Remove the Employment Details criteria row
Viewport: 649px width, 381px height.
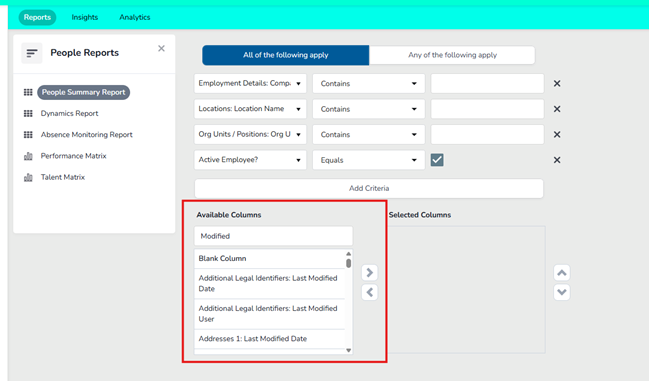(x=557, y=84)
